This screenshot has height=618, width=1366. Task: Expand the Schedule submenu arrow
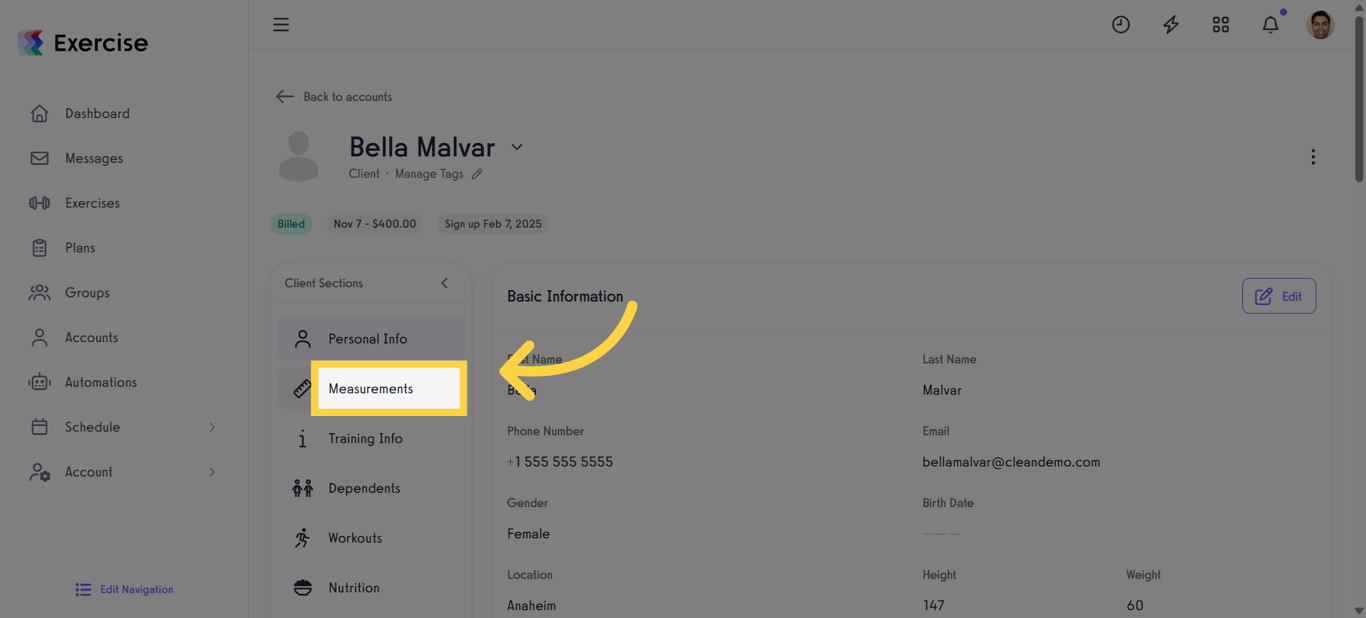click(212, 427)
